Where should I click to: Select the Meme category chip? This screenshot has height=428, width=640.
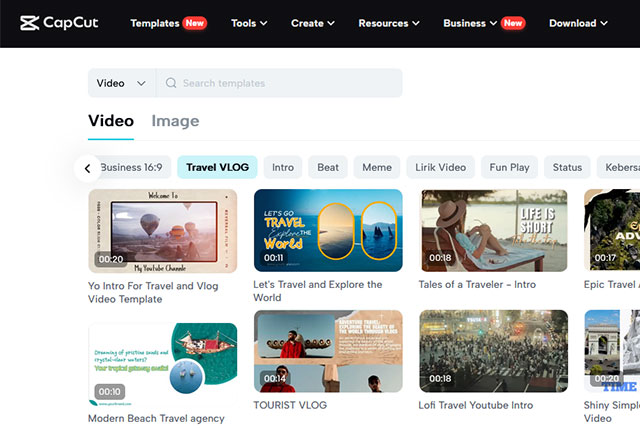[377, 167]
